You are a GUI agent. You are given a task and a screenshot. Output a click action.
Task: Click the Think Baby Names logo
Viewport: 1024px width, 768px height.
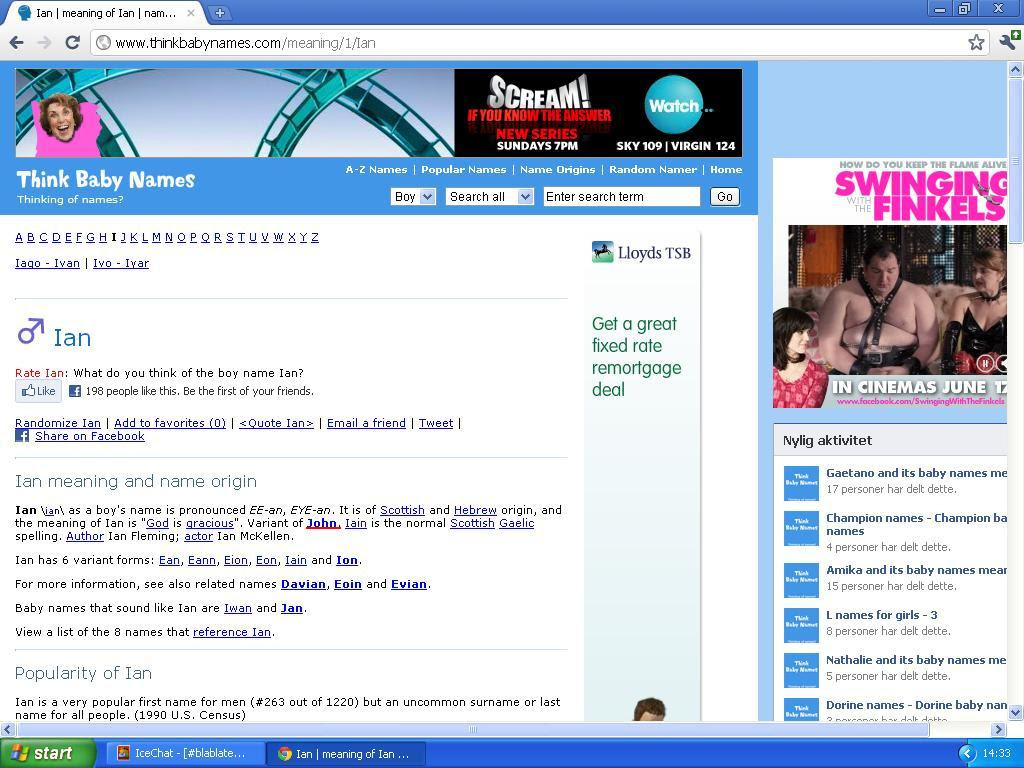click(x=106, y=180)
